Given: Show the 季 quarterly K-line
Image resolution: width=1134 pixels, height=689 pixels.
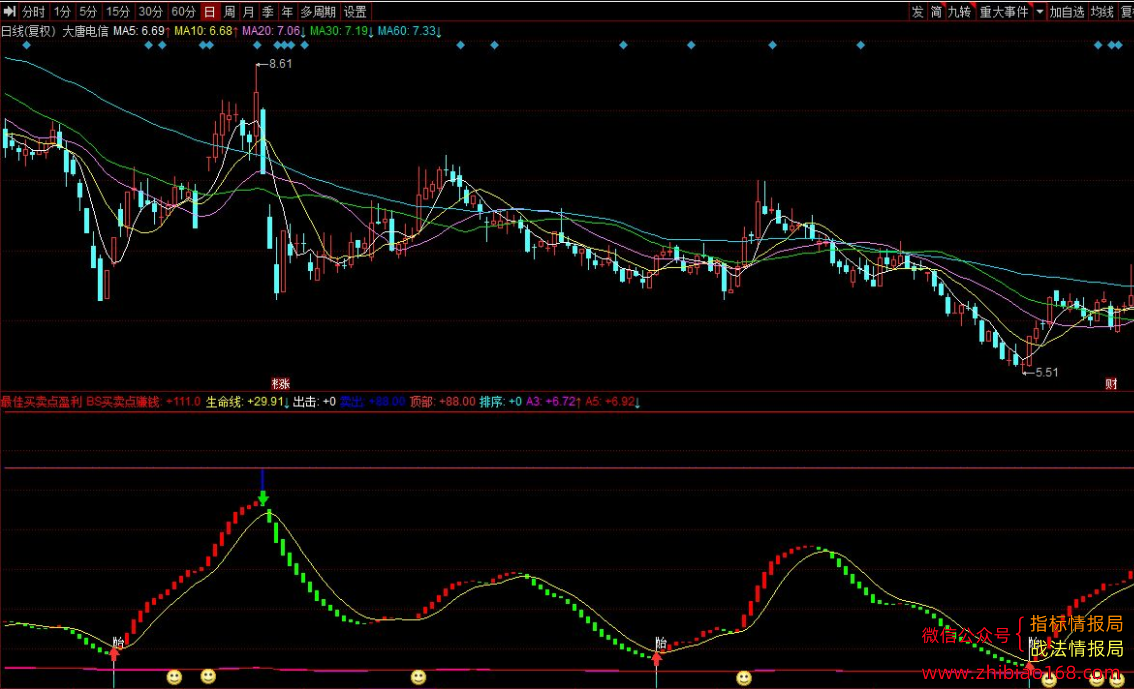Looking at the screenshot, I should (268, 12).
